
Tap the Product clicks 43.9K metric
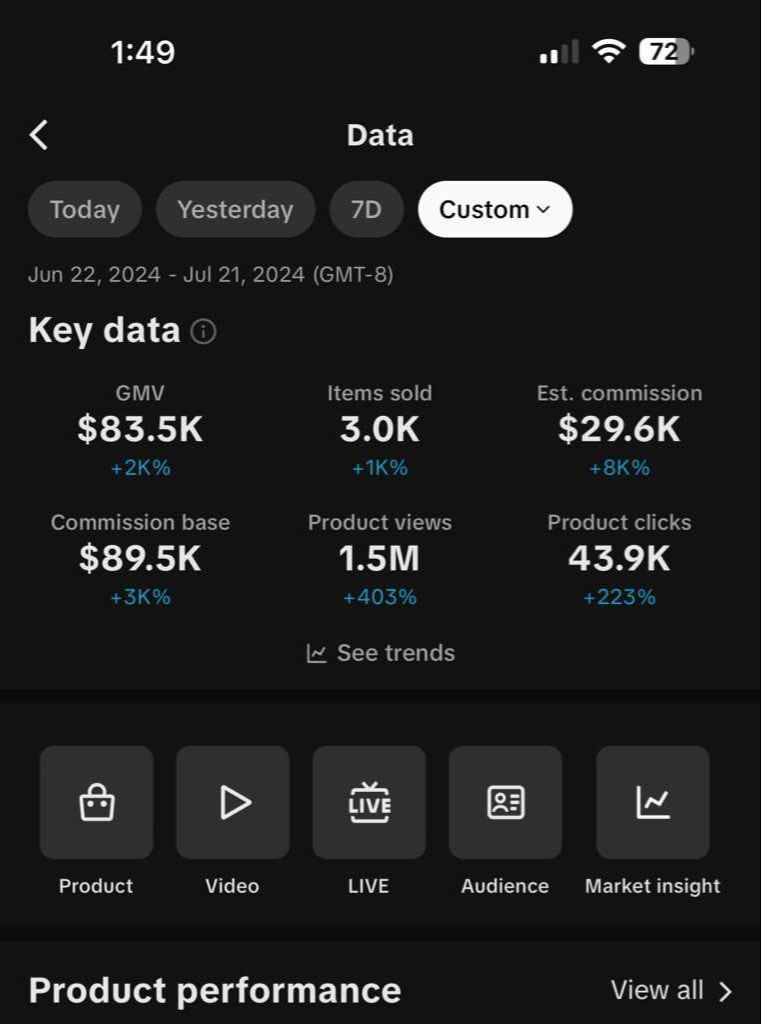pos(619,558)
